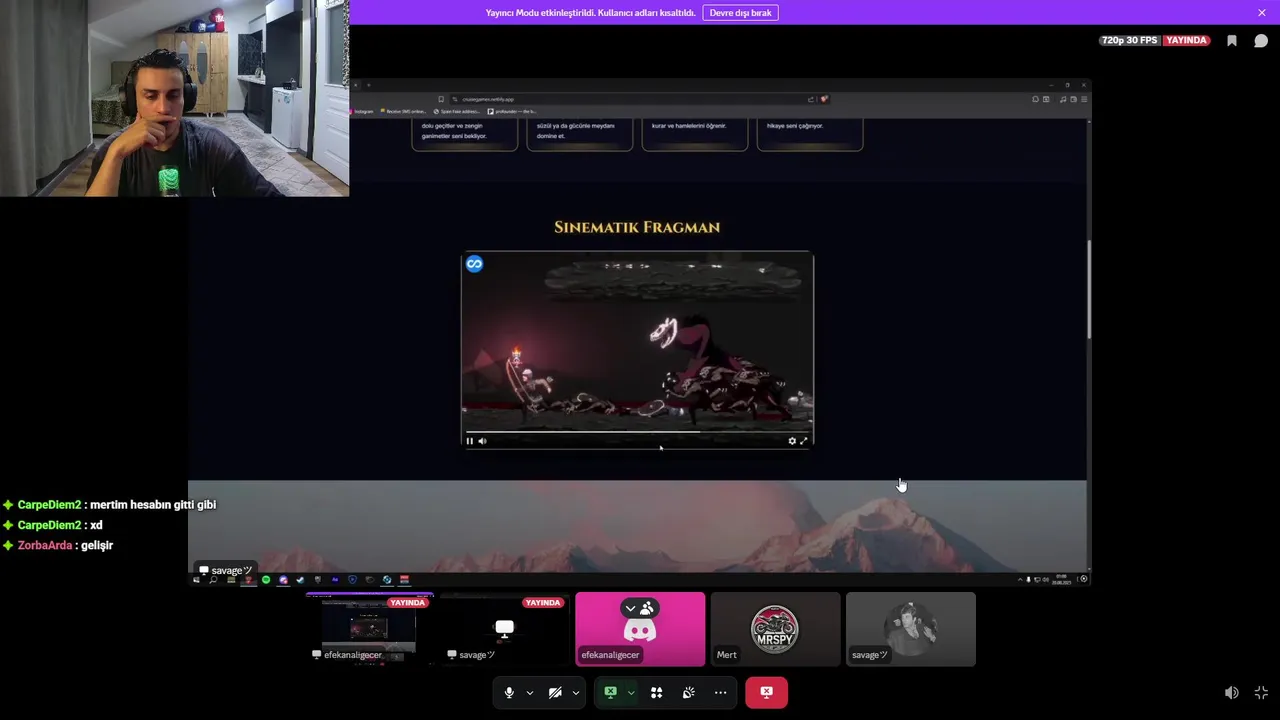Select savage's live stream thumbnail
This screenshot has height=720, width=1280.
[505, 629]
